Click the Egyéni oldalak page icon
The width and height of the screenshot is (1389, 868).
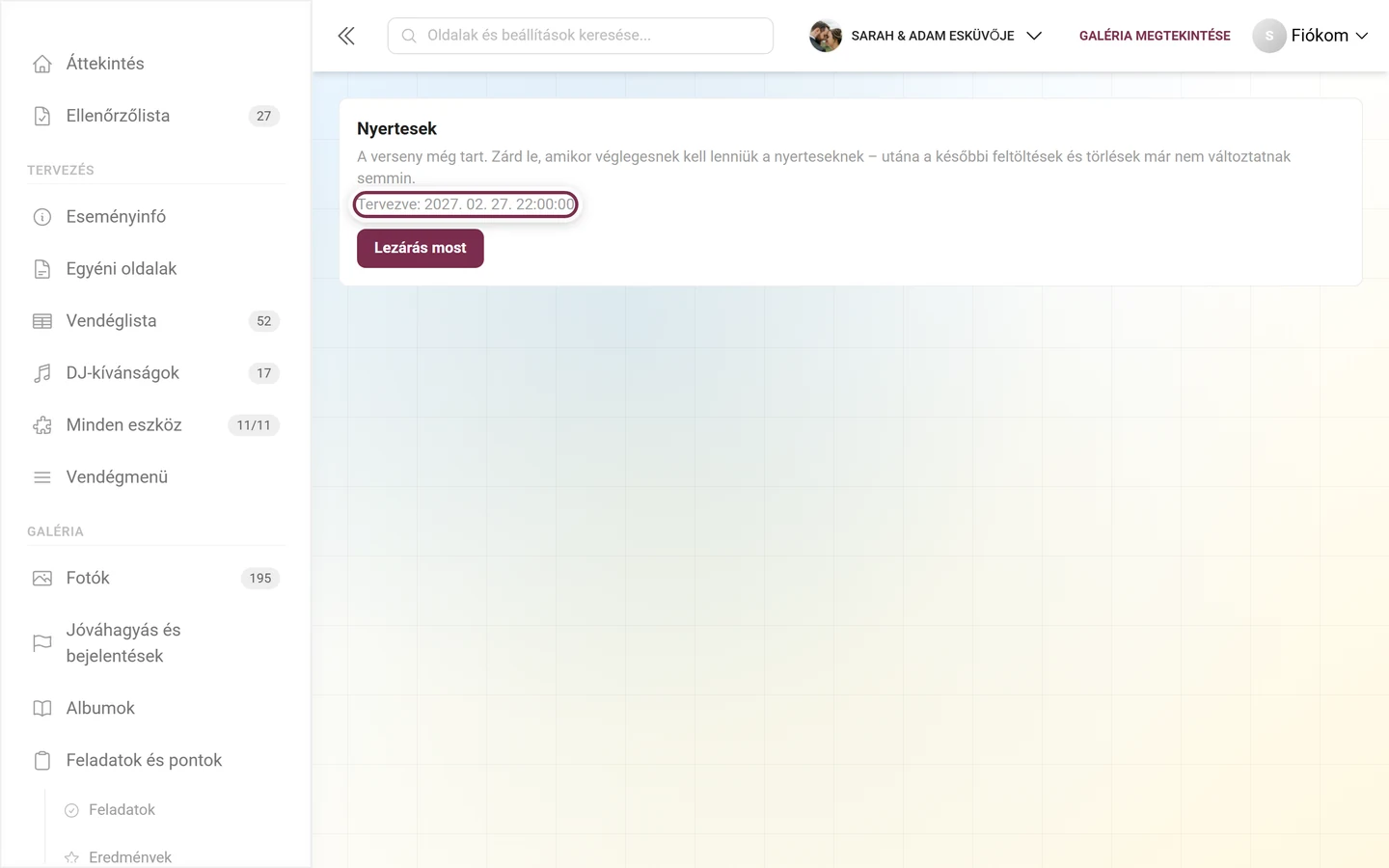pyautogui.click(x=42, y=269)
